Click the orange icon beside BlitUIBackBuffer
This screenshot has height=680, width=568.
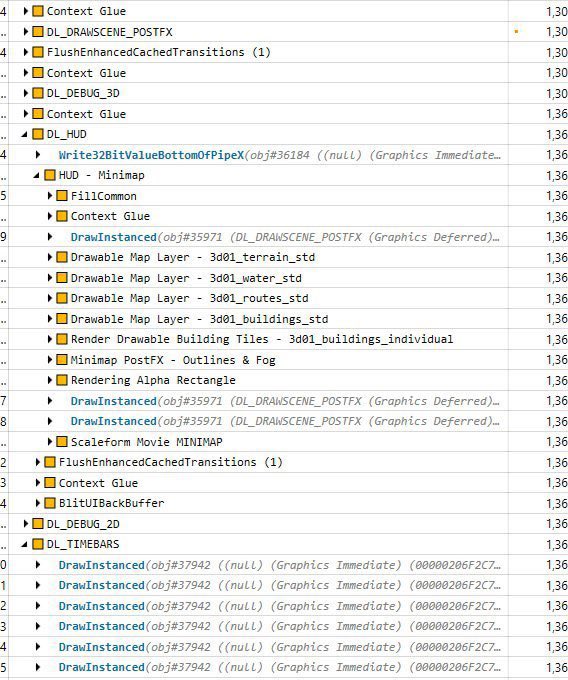click(x=50, y=503)
